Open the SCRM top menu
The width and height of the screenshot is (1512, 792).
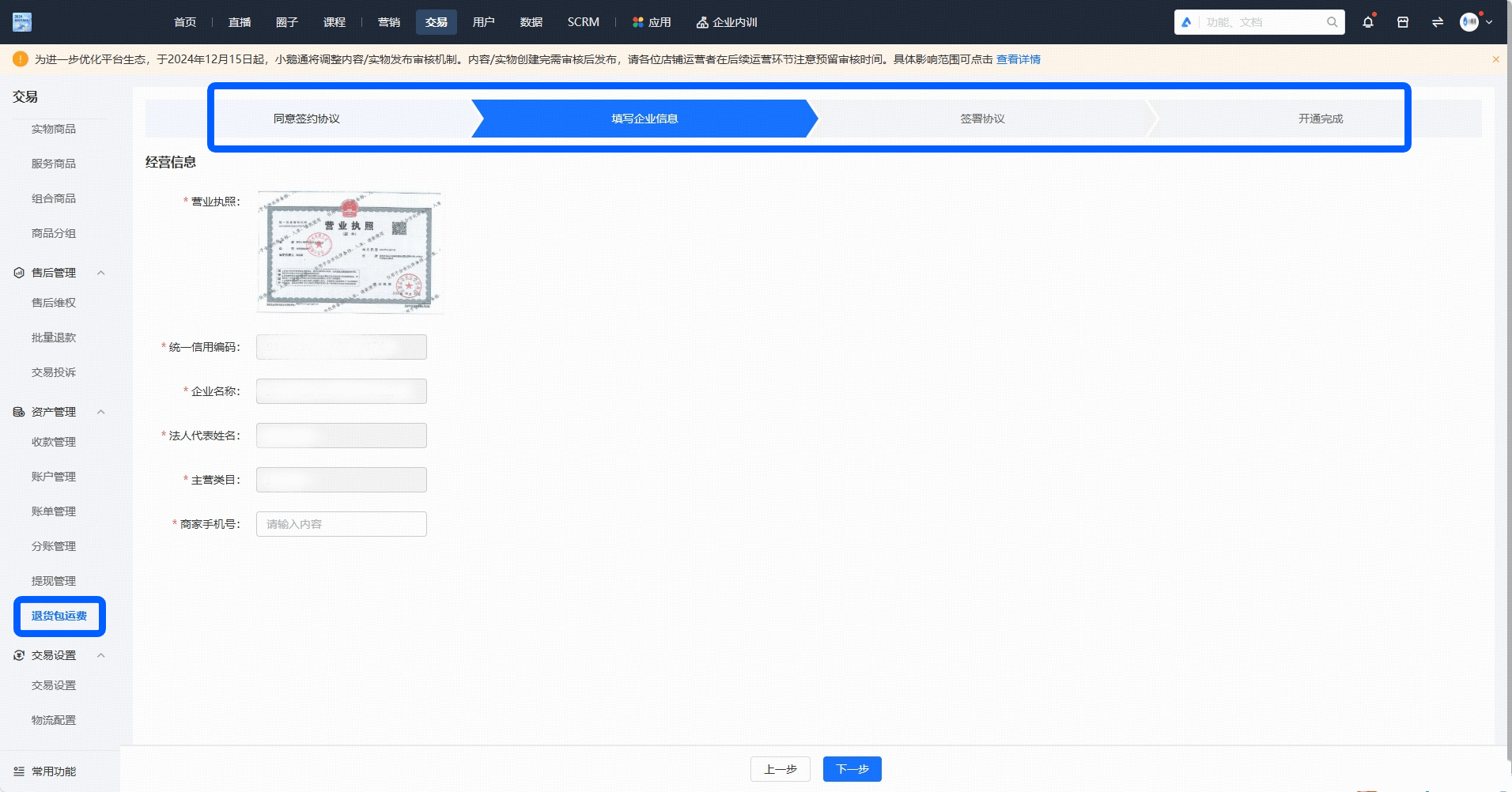pyautogui.click(x=584, y=22)
